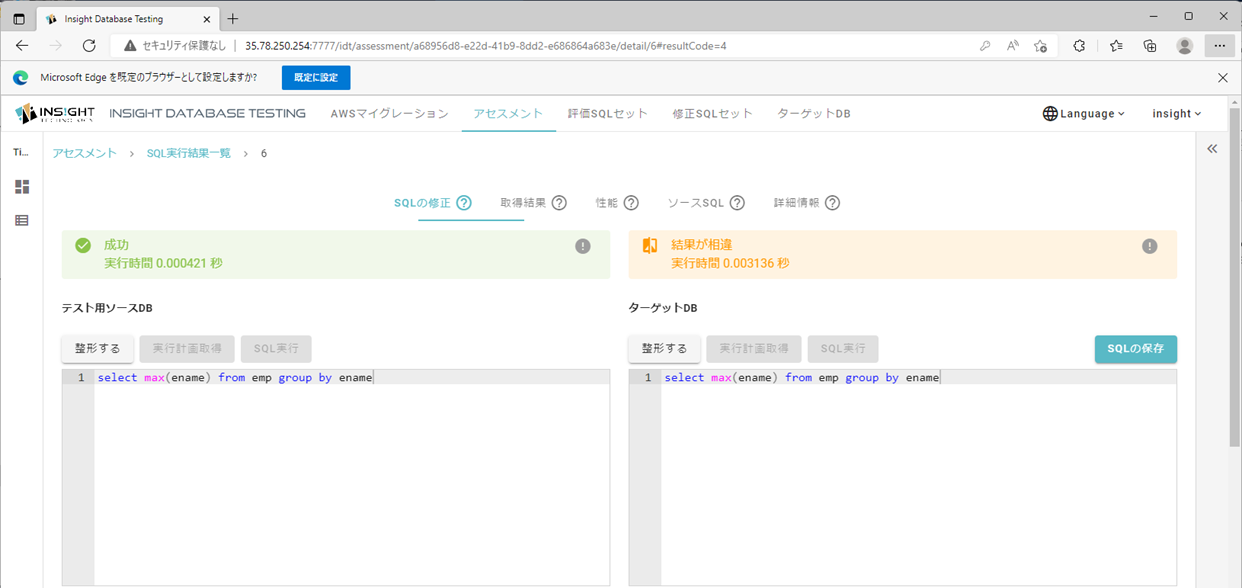Click the read aloud icon in address bar
1242x588 pixels.
click(x=1013, y=45)
